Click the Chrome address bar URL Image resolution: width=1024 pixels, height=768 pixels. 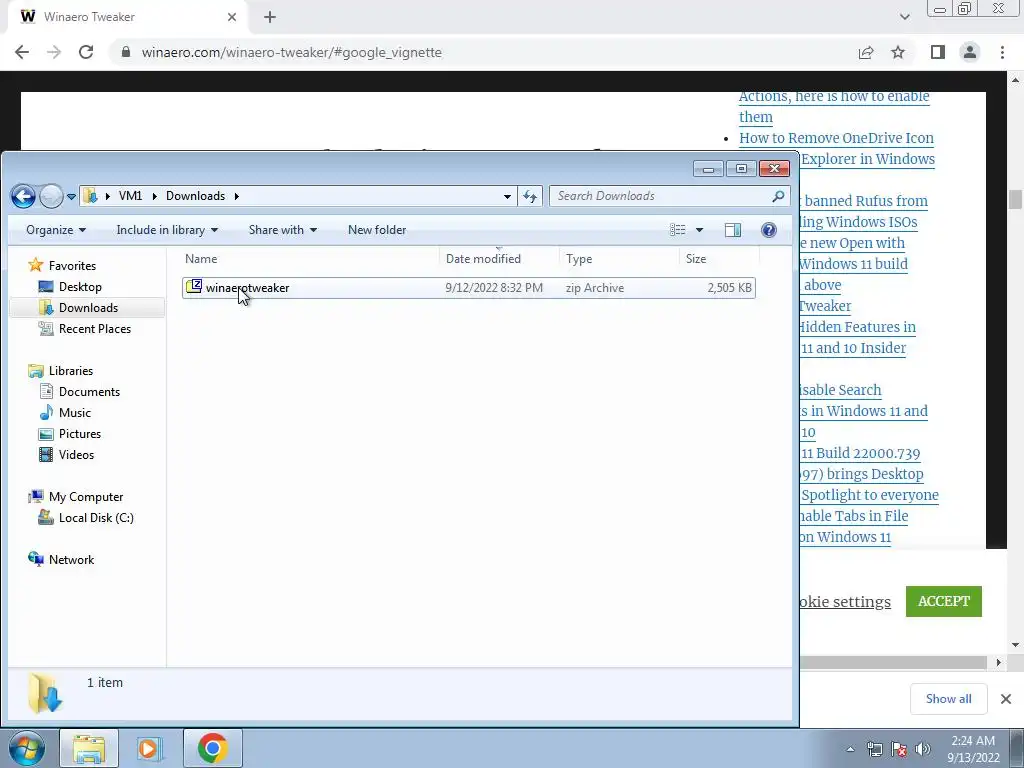[291, 52]
